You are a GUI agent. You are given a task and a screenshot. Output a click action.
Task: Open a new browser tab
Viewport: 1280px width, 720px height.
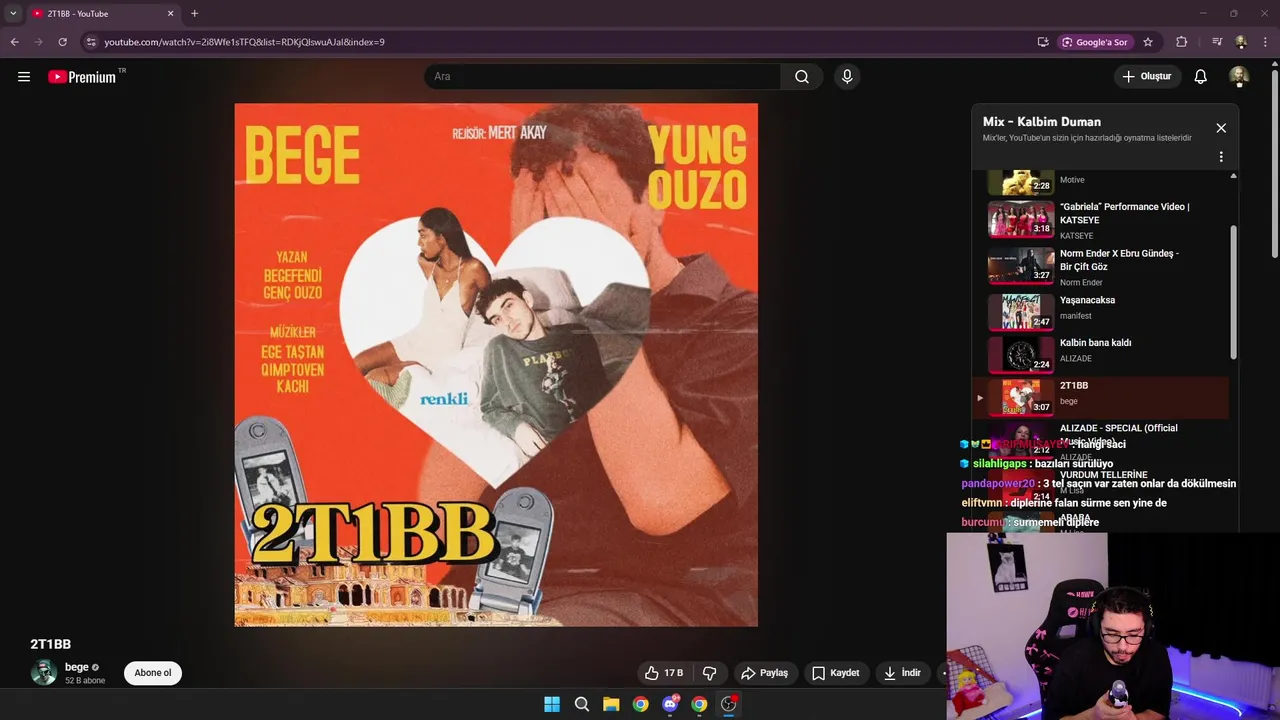tap(194, 14)
